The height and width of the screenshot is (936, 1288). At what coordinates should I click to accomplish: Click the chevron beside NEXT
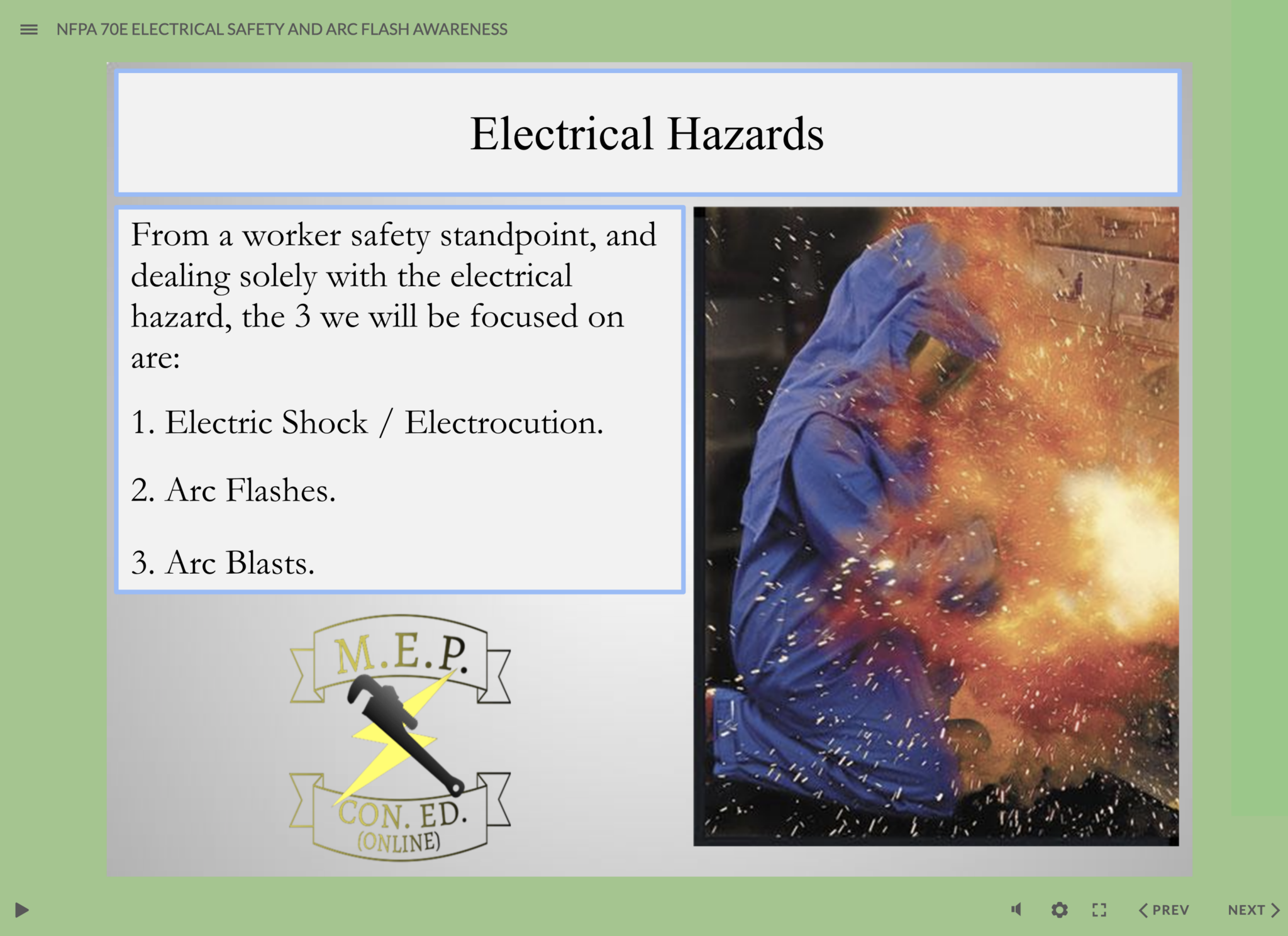tap(1275, 910)
